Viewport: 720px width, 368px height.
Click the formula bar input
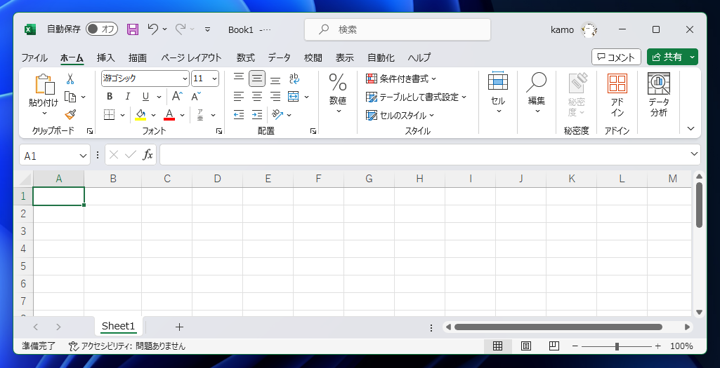(424, 155)
